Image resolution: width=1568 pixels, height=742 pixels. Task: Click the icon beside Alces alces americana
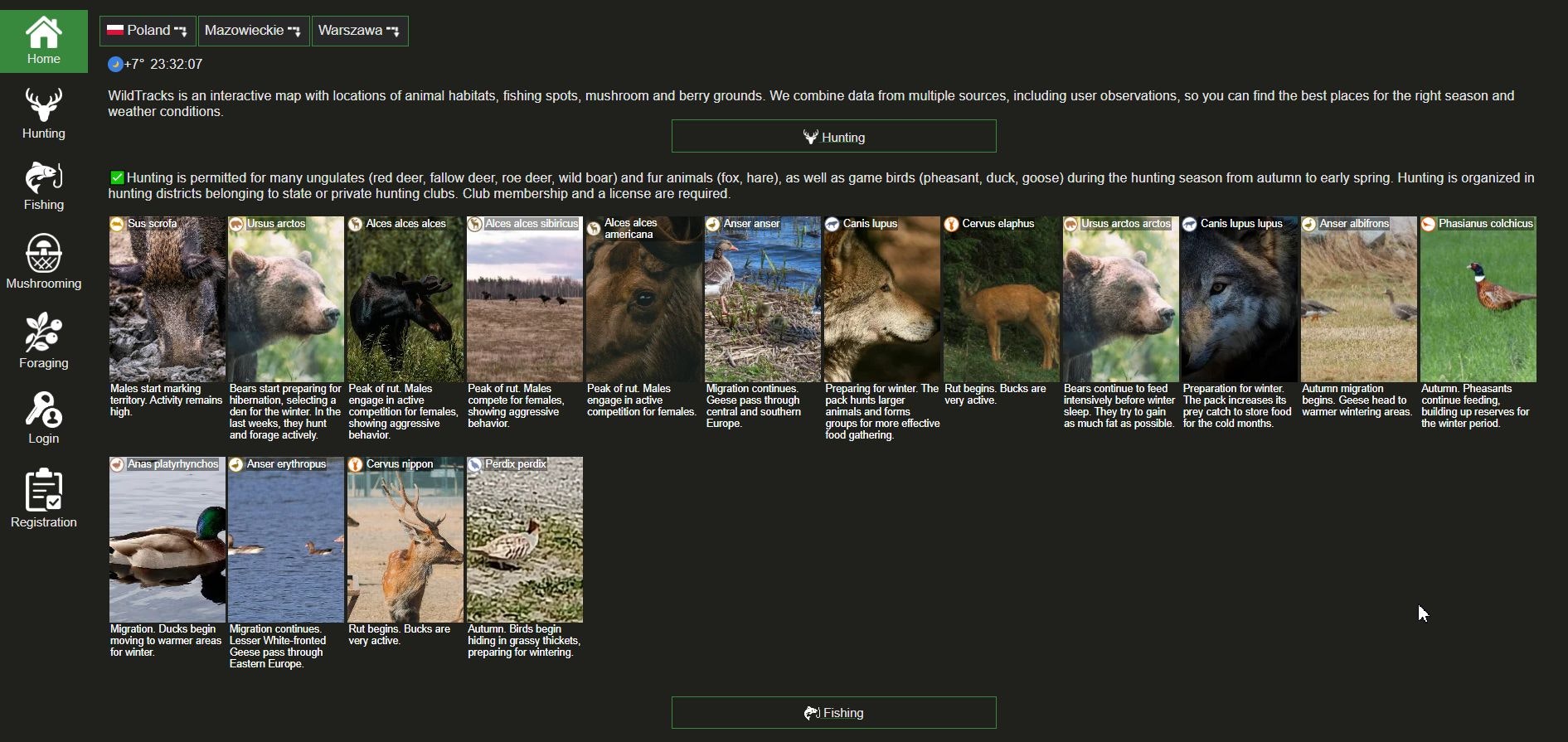[x=594, y=229]
